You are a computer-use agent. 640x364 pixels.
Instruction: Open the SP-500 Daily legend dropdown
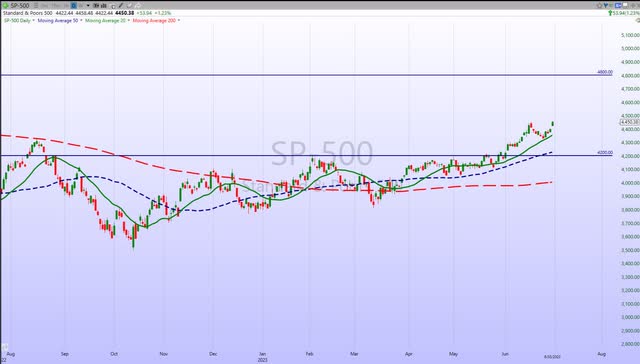[33, 20]
